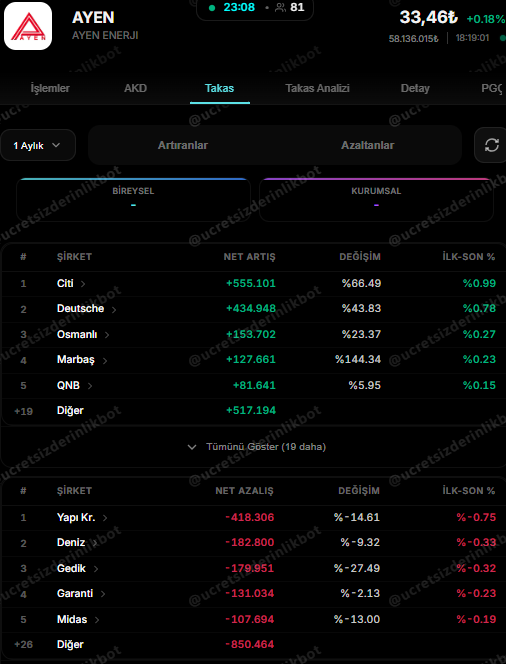The width and height of the screenshot is (506, 664).
Task: Click the +434.948 net increase value
Action: pyautogui.click(x=251, y=308)
